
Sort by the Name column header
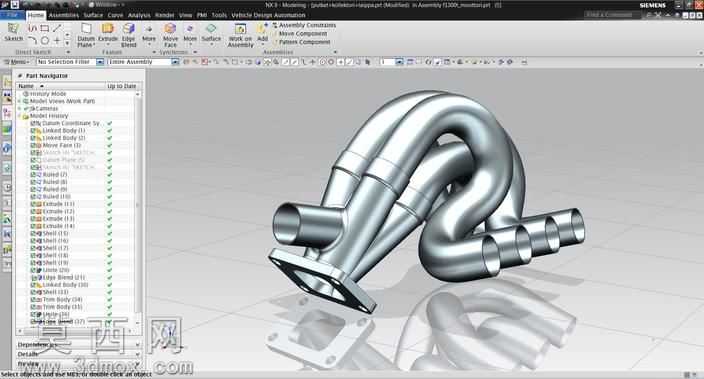tap(61, 86)
